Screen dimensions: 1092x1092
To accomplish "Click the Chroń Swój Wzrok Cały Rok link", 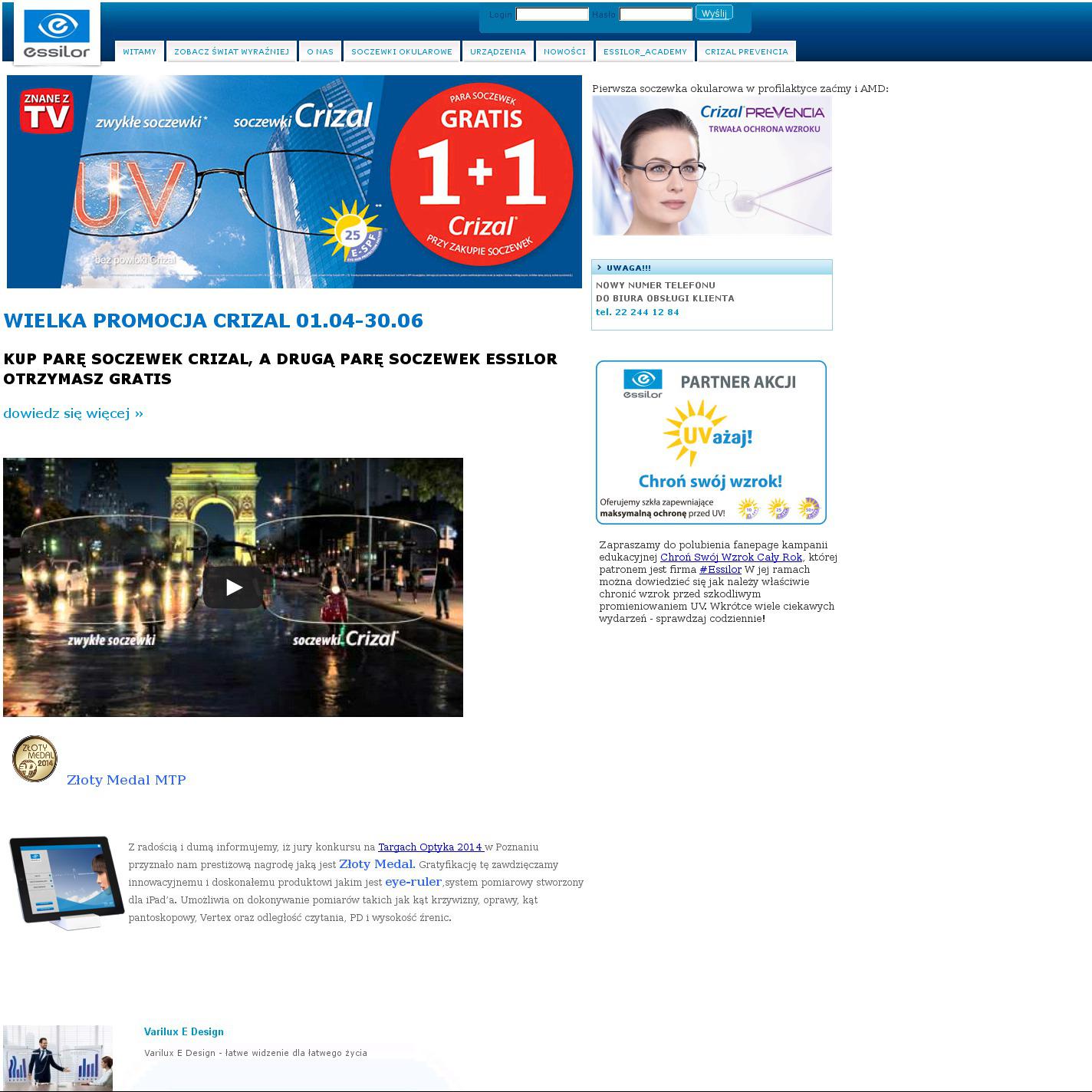I will point(731,558).
